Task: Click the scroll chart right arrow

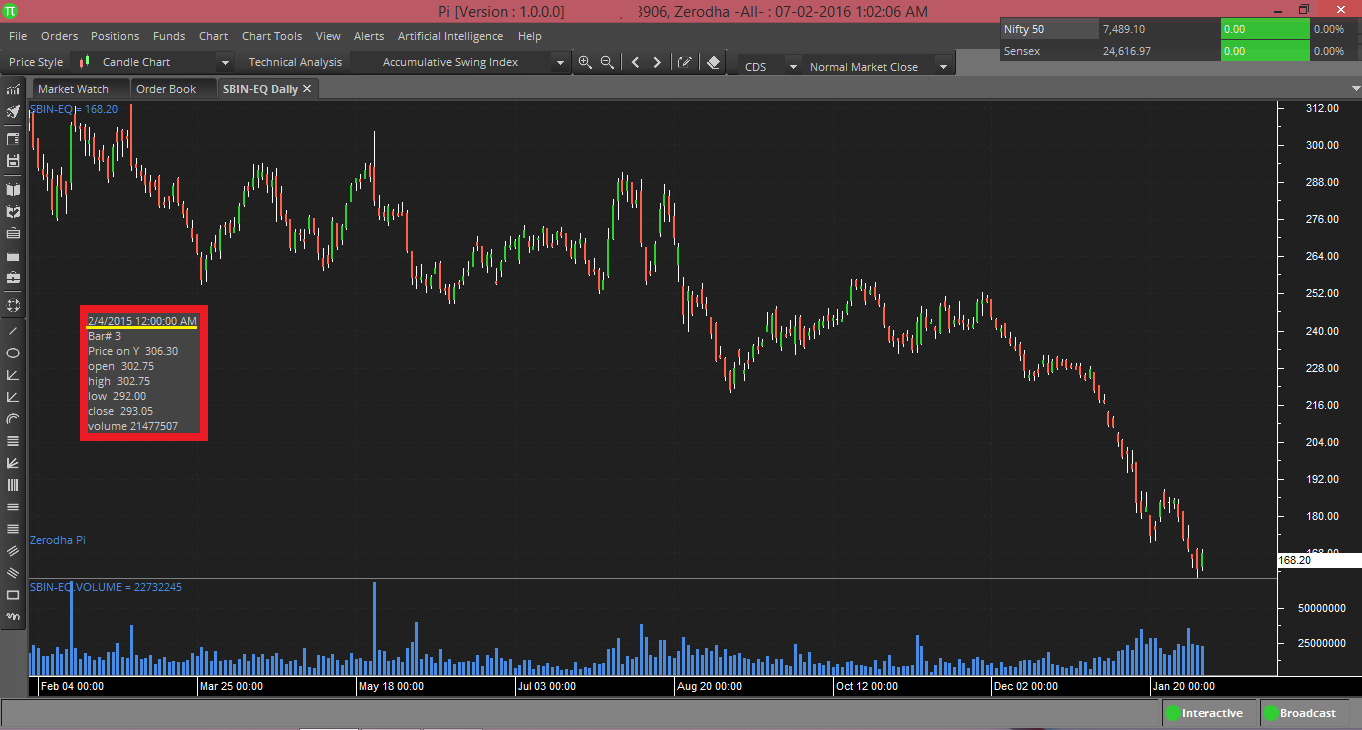Action: (x=657, y=62)
